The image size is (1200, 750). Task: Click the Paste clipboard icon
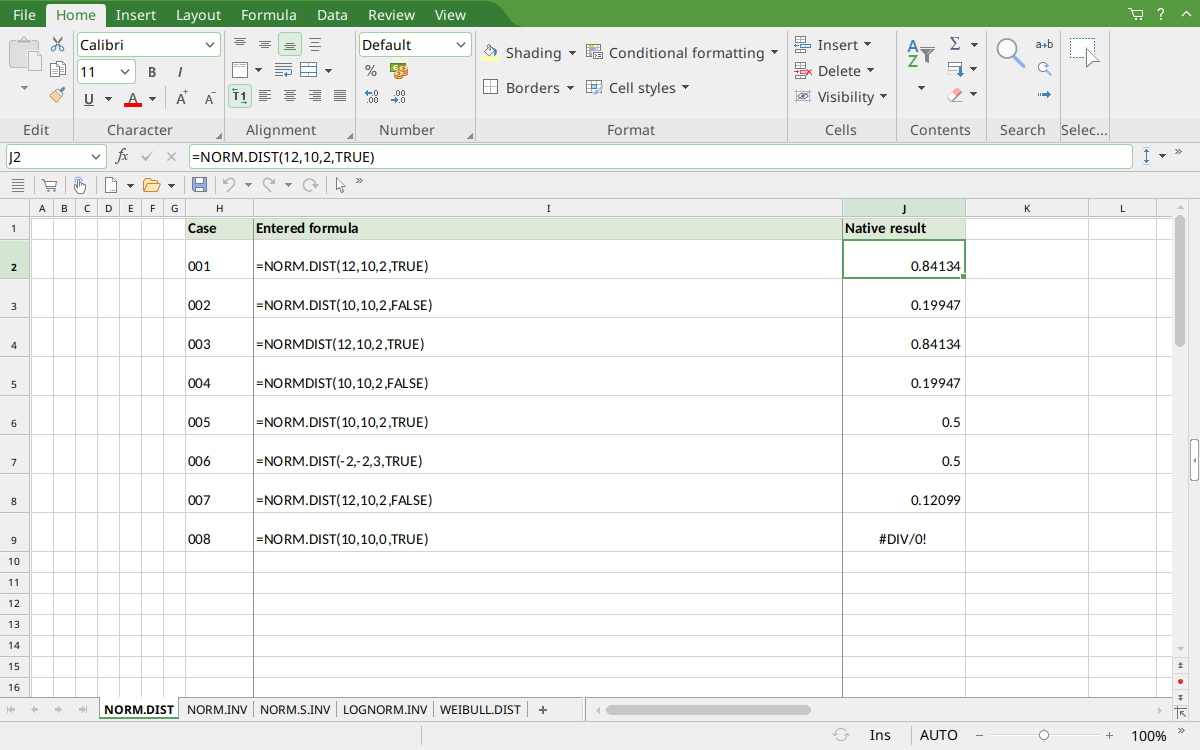point(25,55)
